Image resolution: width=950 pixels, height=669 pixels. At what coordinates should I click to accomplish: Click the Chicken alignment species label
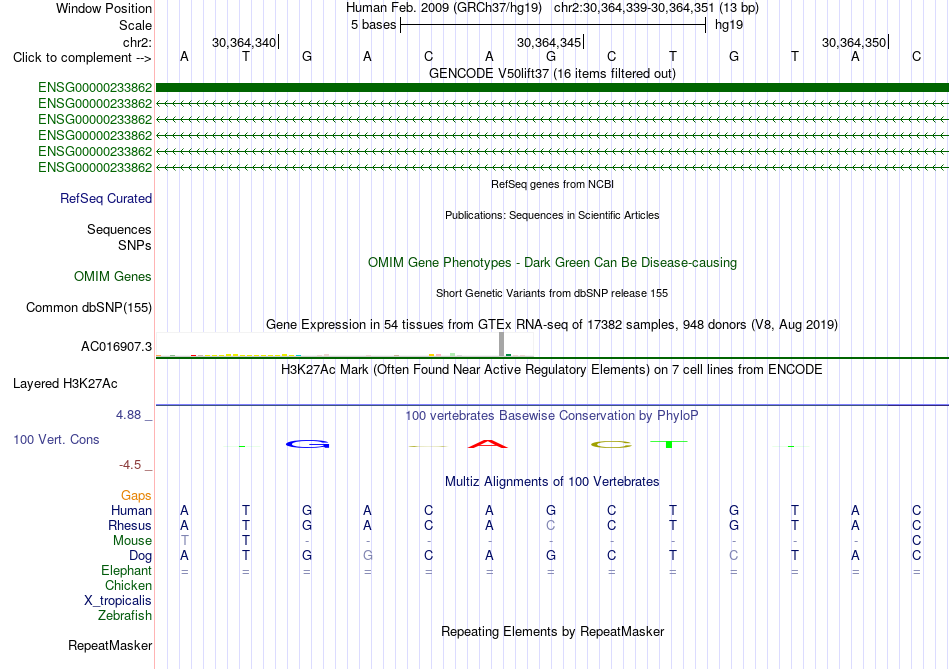tap(128, 586)
